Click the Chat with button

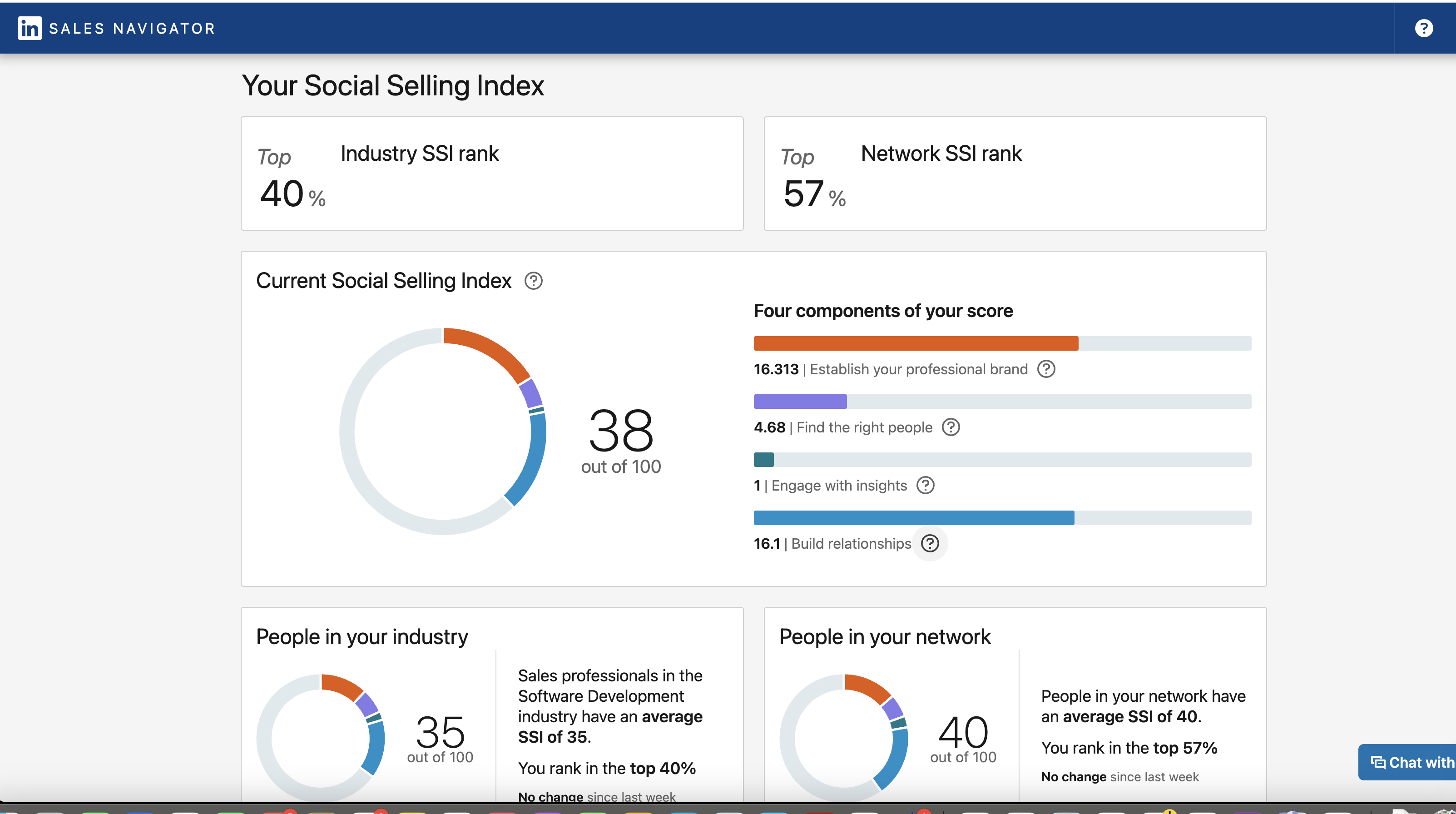[x=1407, y=762]
